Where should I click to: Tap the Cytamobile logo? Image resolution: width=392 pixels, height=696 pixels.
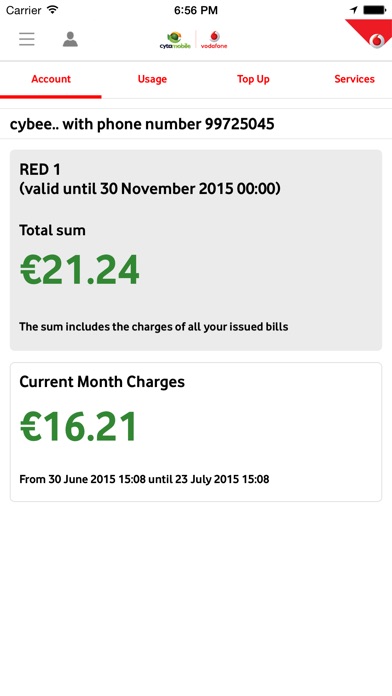(x=175, y=40)
